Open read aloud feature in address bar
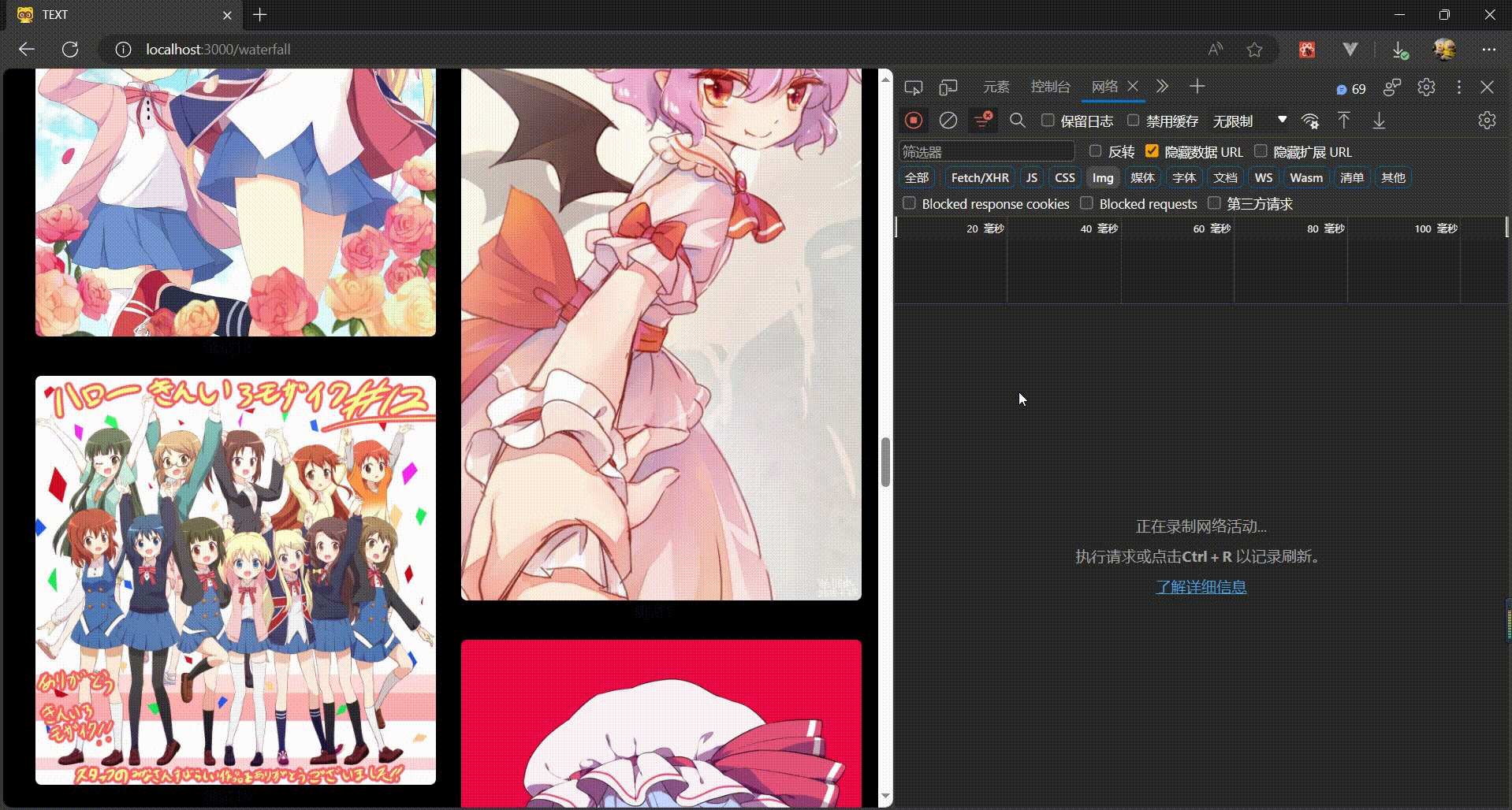This screenshot has width=1512, height=810. point(1216,50)
